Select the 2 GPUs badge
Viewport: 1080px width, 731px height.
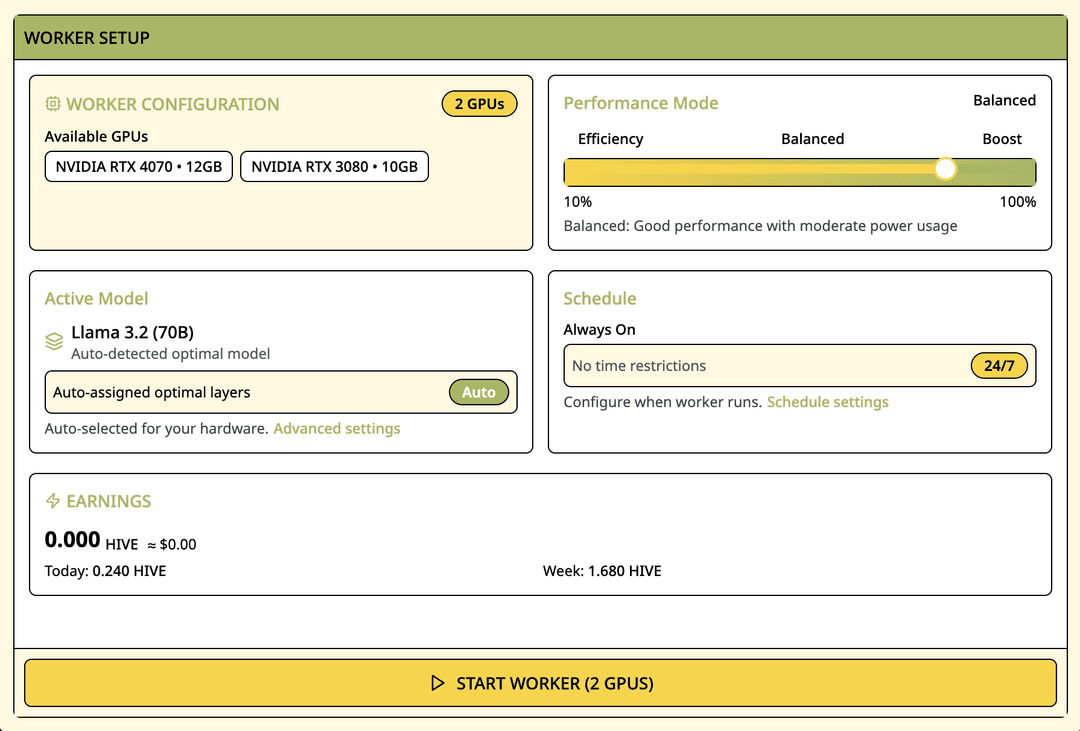click(x=479, y=103)
